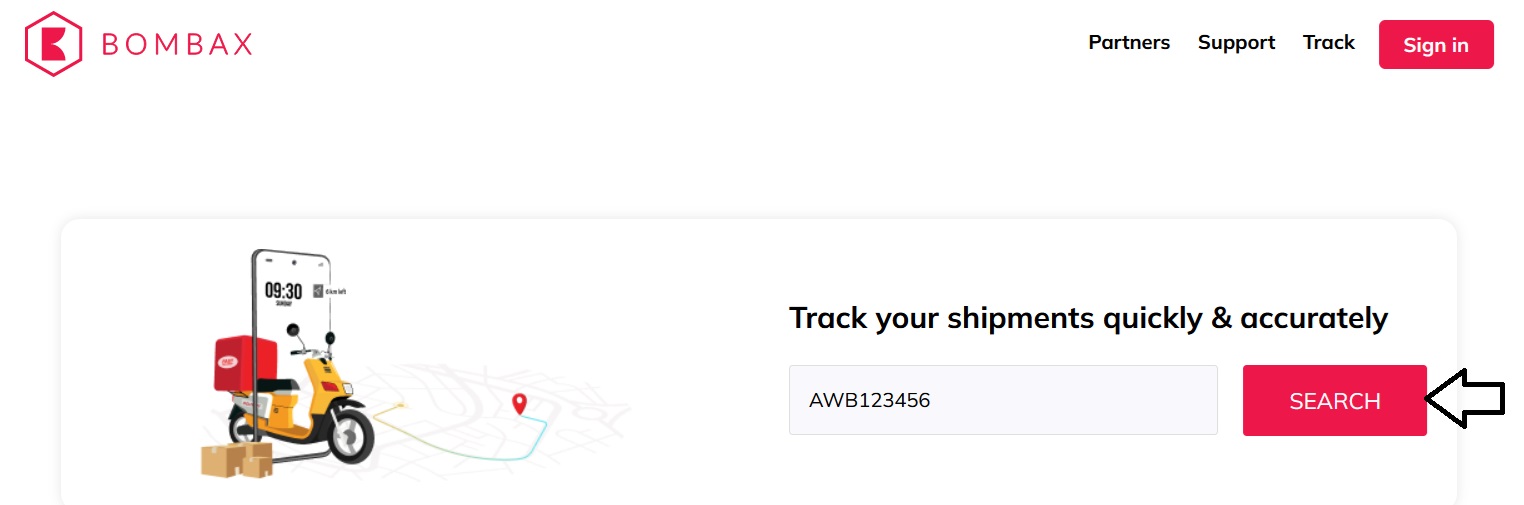Open the Support menu item
1524x505 pixels.
tap(1236, 43)
